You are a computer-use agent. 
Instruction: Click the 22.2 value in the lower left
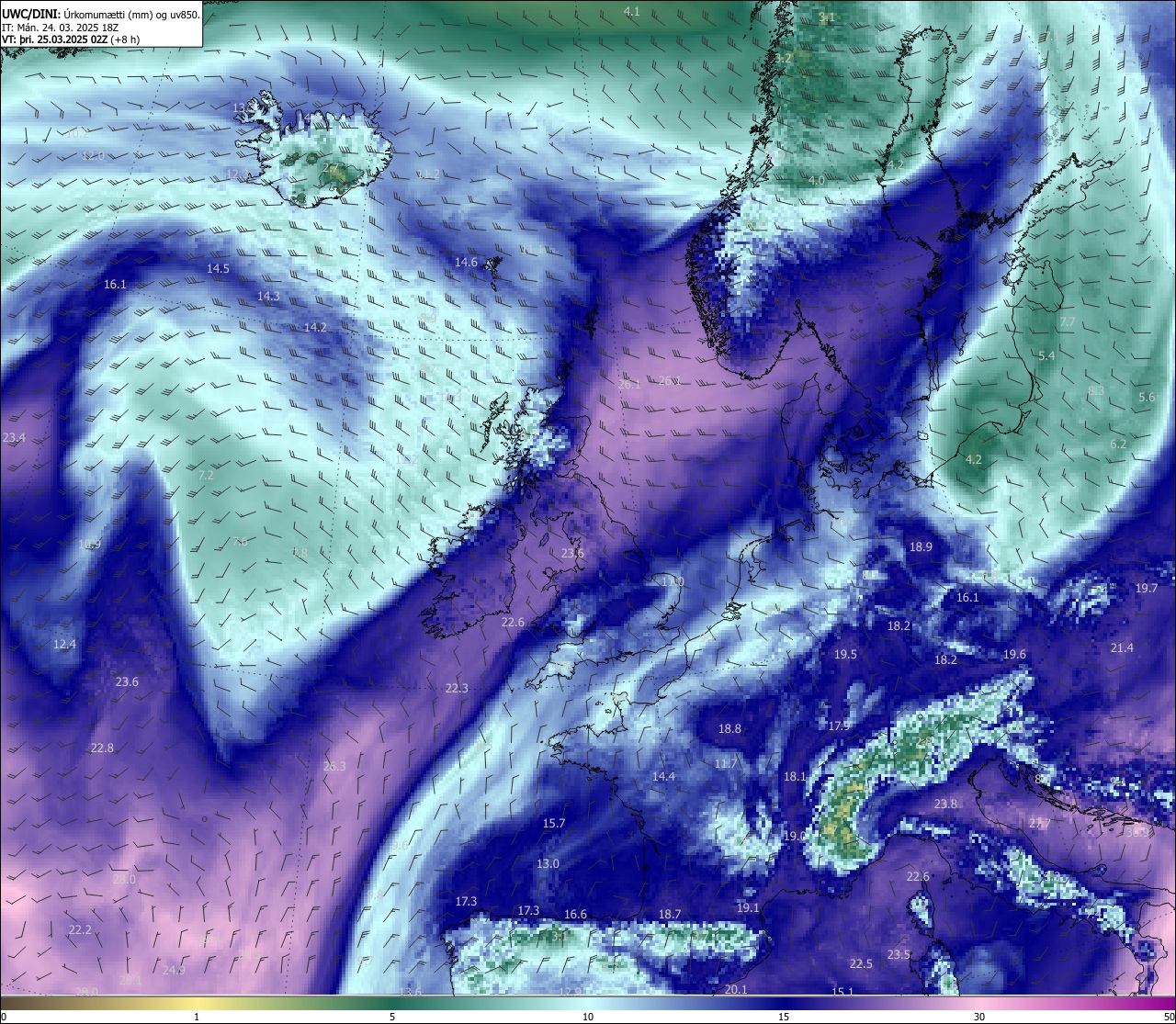(80, 930)
